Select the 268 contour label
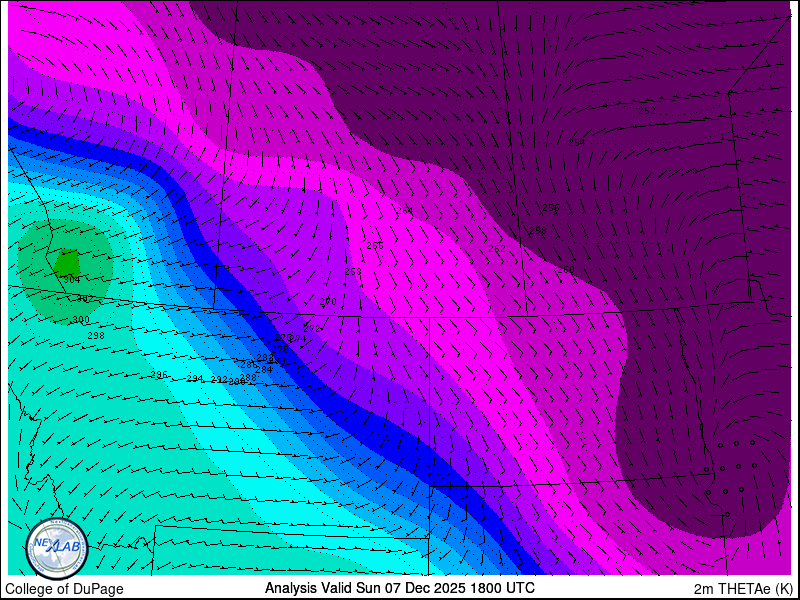This screenshot has height=600, width=800. (x=353, y=272)
